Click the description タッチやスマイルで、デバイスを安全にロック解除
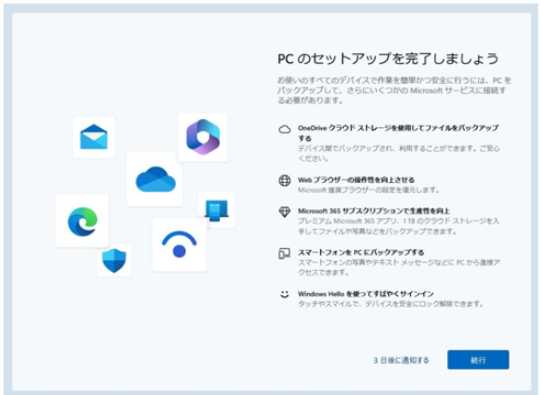 click(390, 304)
